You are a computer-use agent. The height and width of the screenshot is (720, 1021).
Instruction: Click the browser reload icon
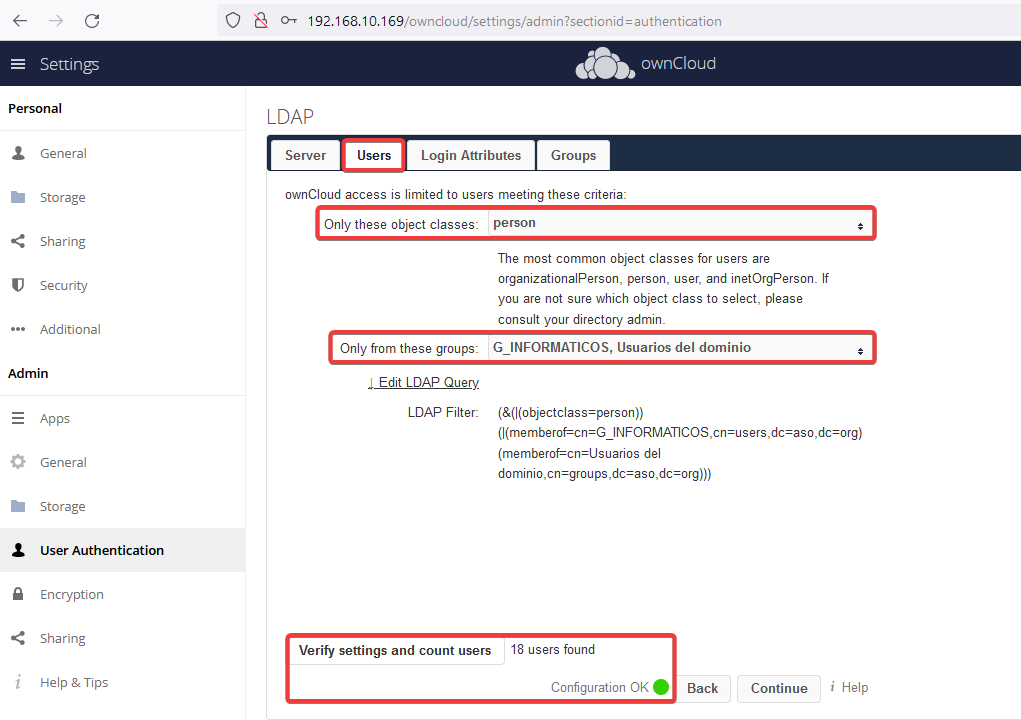coord(92,20)
